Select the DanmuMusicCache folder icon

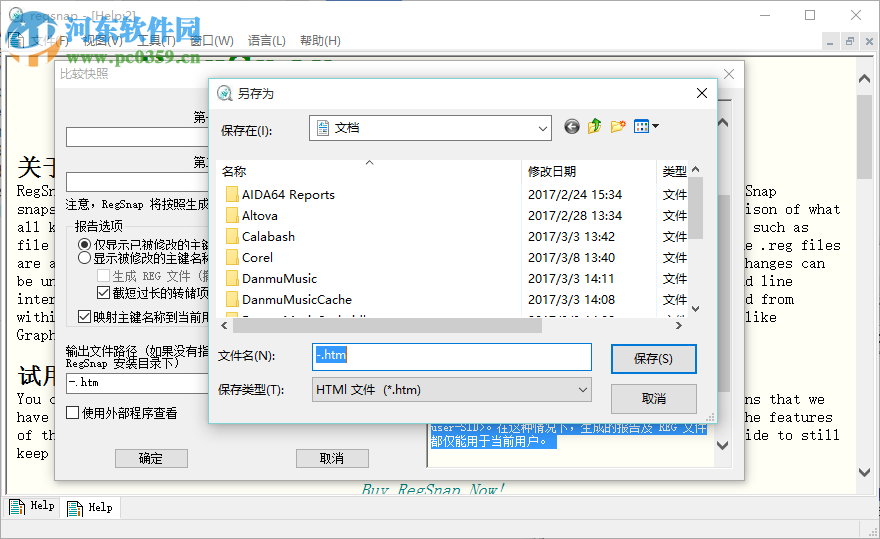point(232,299)
